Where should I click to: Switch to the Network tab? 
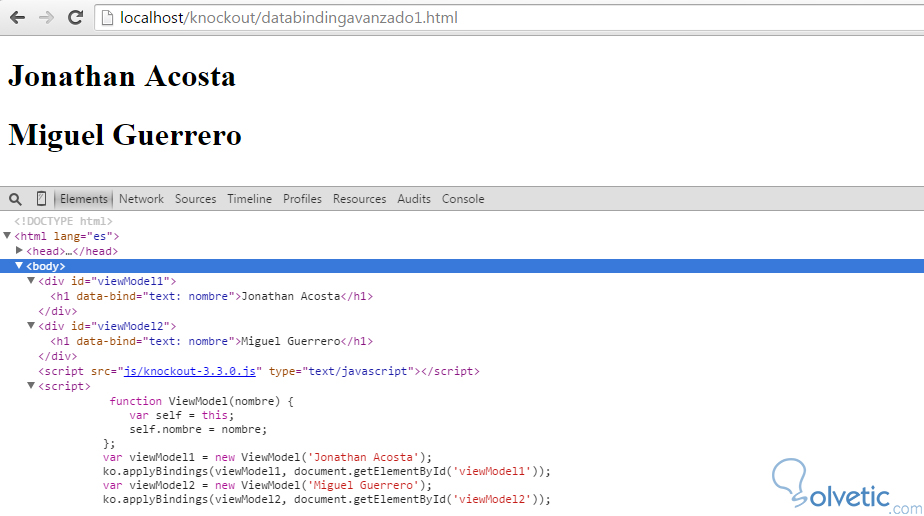(141, 199)
